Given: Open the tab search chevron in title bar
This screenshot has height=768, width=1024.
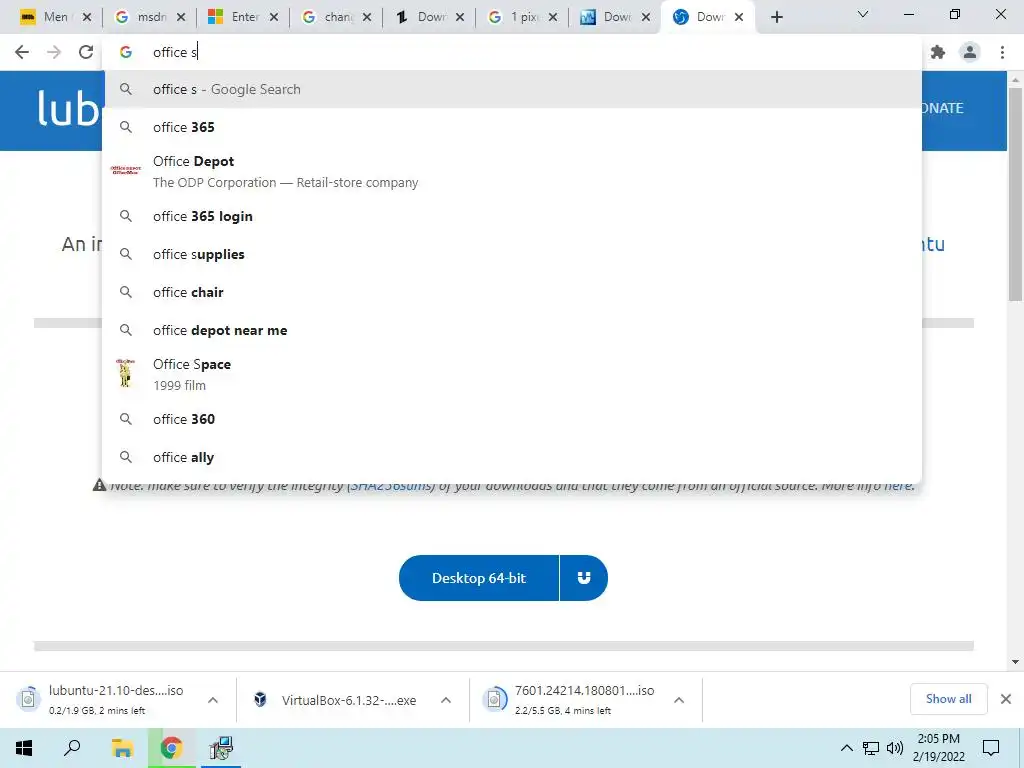Looking at the screenshot, I should point(863,14).
